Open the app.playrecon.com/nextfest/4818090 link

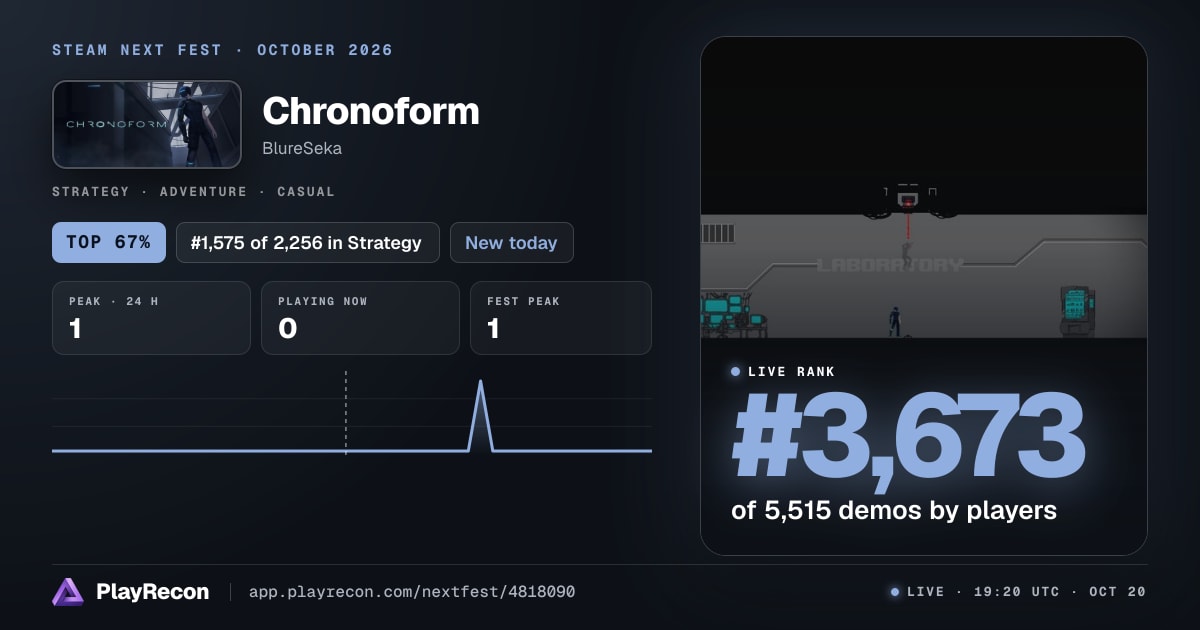pyautogui.click(x=411, y=592)
